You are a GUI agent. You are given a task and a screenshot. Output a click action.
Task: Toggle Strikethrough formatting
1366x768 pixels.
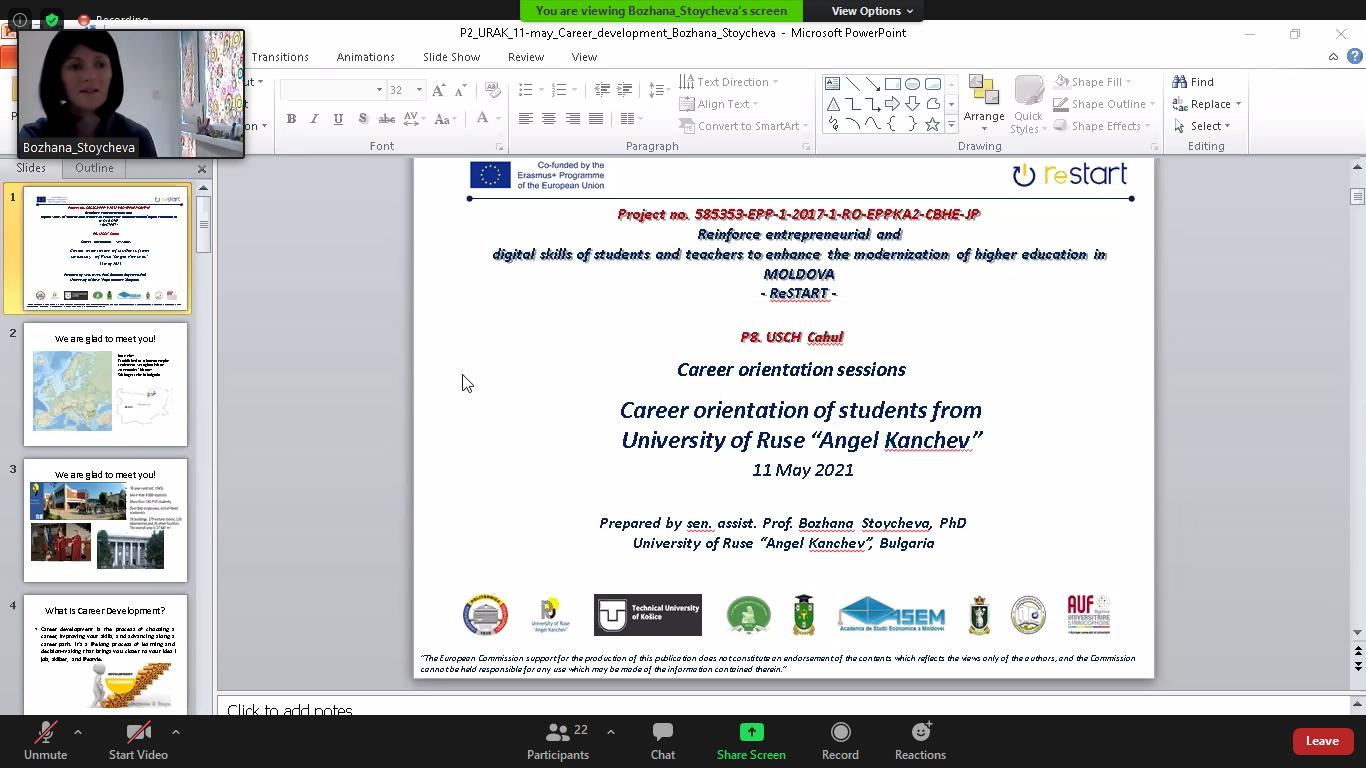387,119
